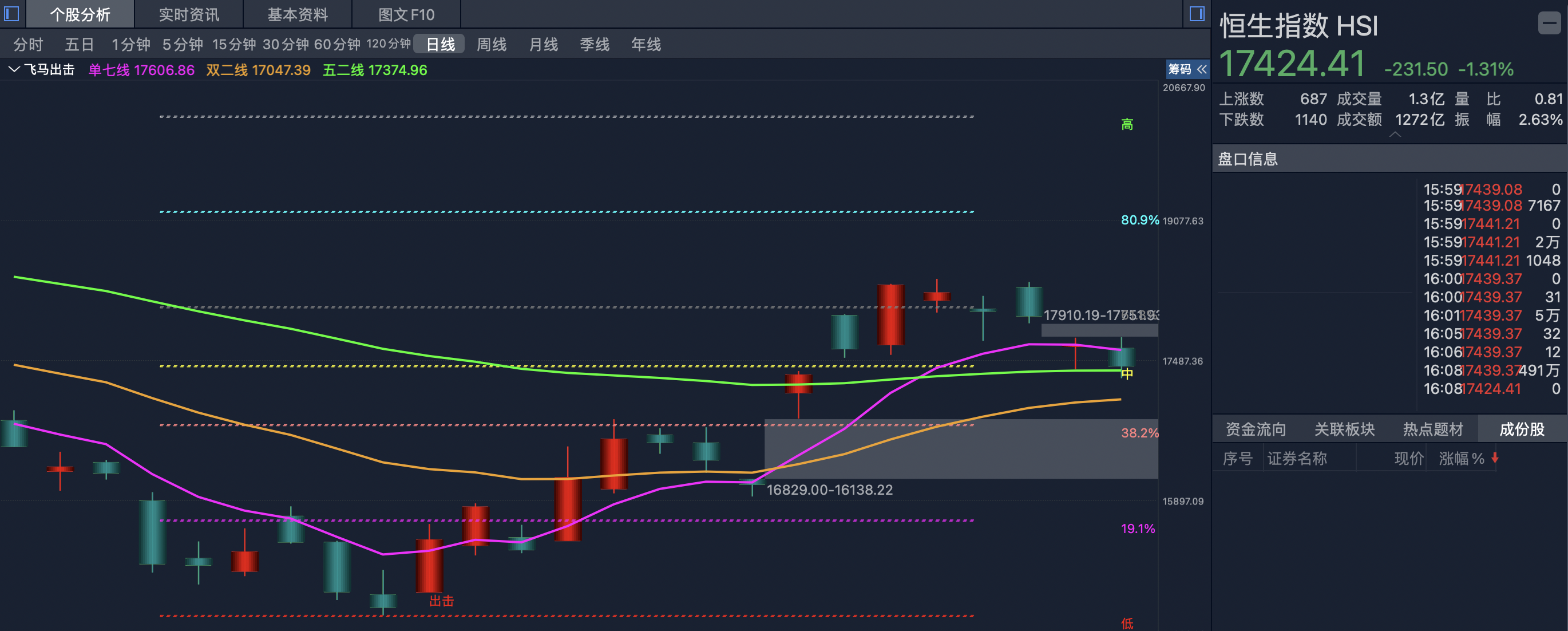Click the yellow 中 marker on the chart
The width and height of the screenshot is (1568, 631).
tap(1127, 374)
